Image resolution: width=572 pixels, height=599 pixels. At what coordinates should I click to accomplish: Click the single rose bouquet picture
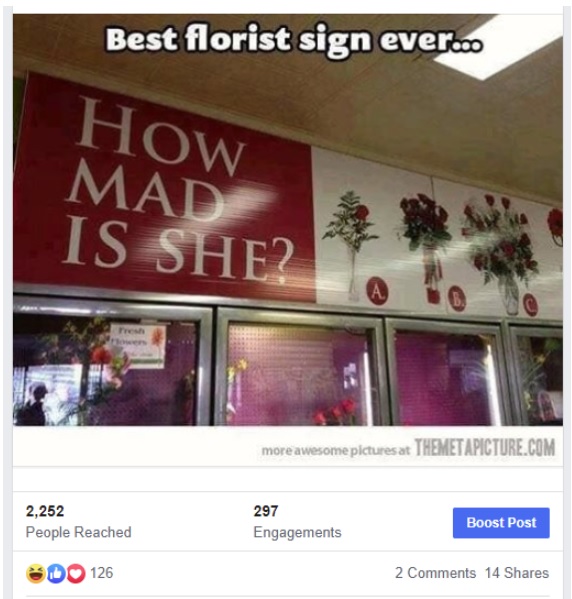(351, 244)
